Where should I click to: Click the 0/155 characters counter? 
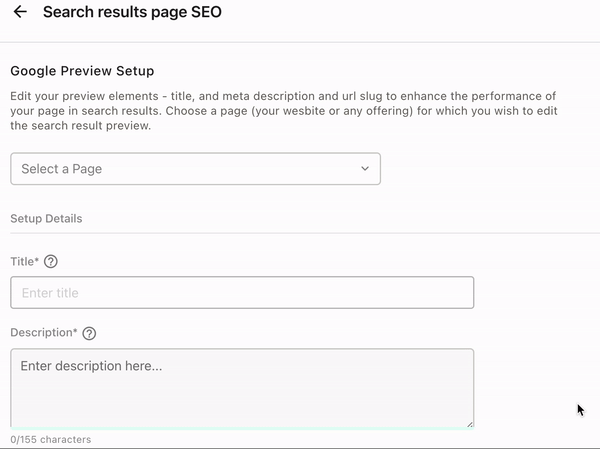51,439
